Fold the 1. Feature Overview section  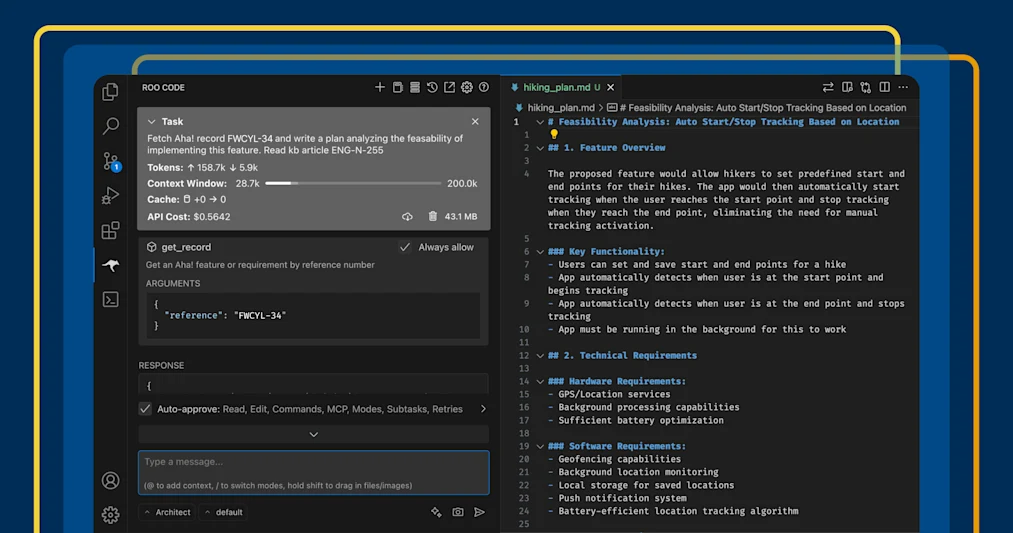coord(539,148)
